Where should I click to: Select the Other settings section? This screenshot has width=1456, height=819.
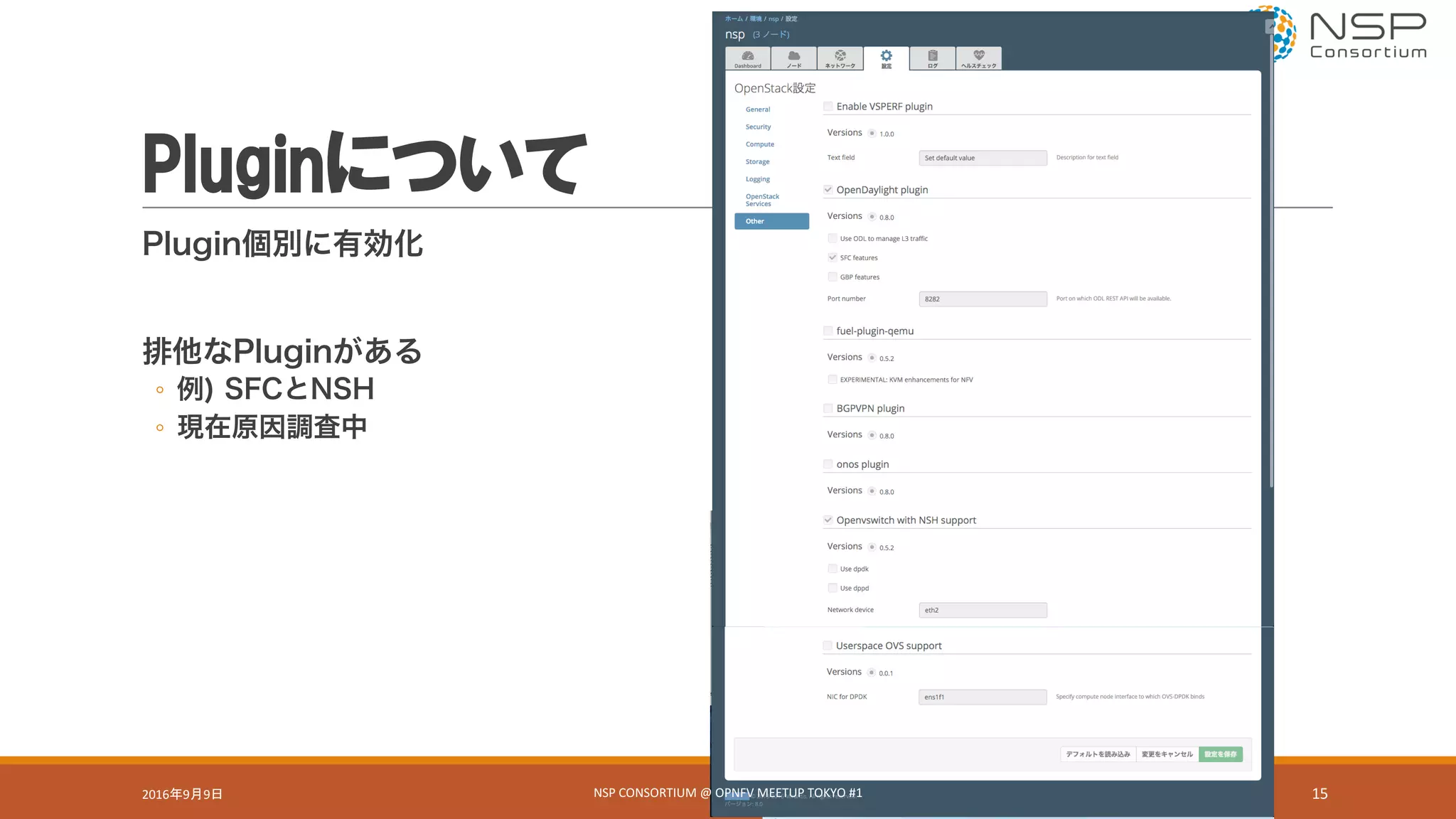pyautogui.click(x=771, y=221)
